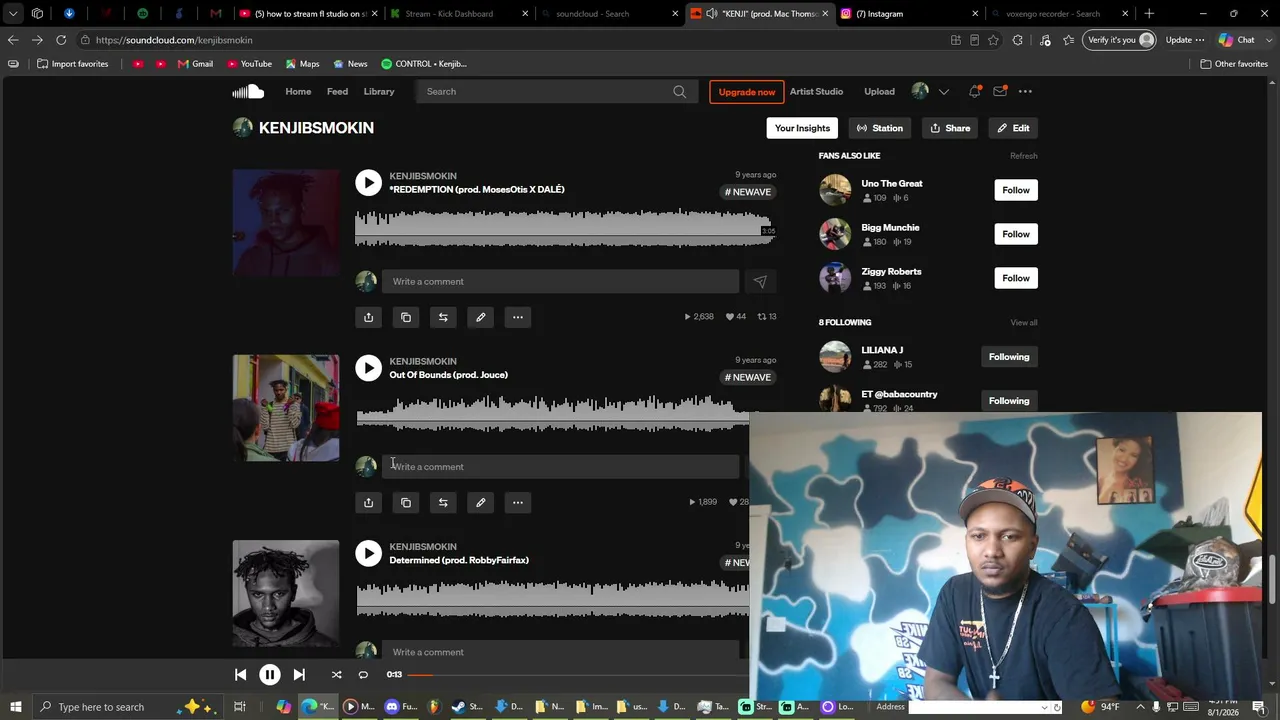
Task: Go back in the browser
Action: coord(13,40)
